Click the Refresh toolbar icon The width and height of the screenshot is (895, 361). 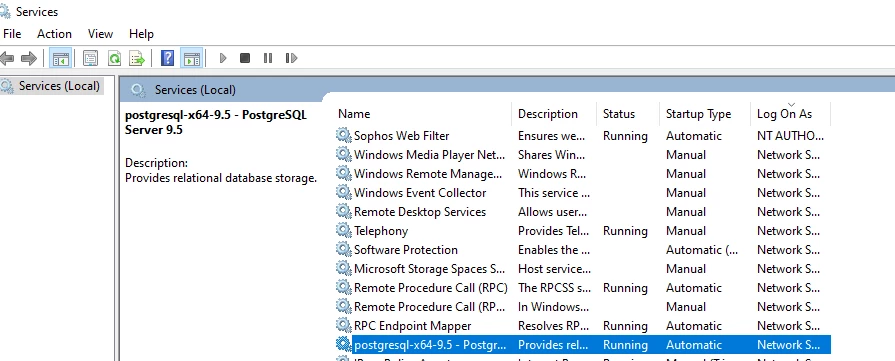click(x=114, y=58)
